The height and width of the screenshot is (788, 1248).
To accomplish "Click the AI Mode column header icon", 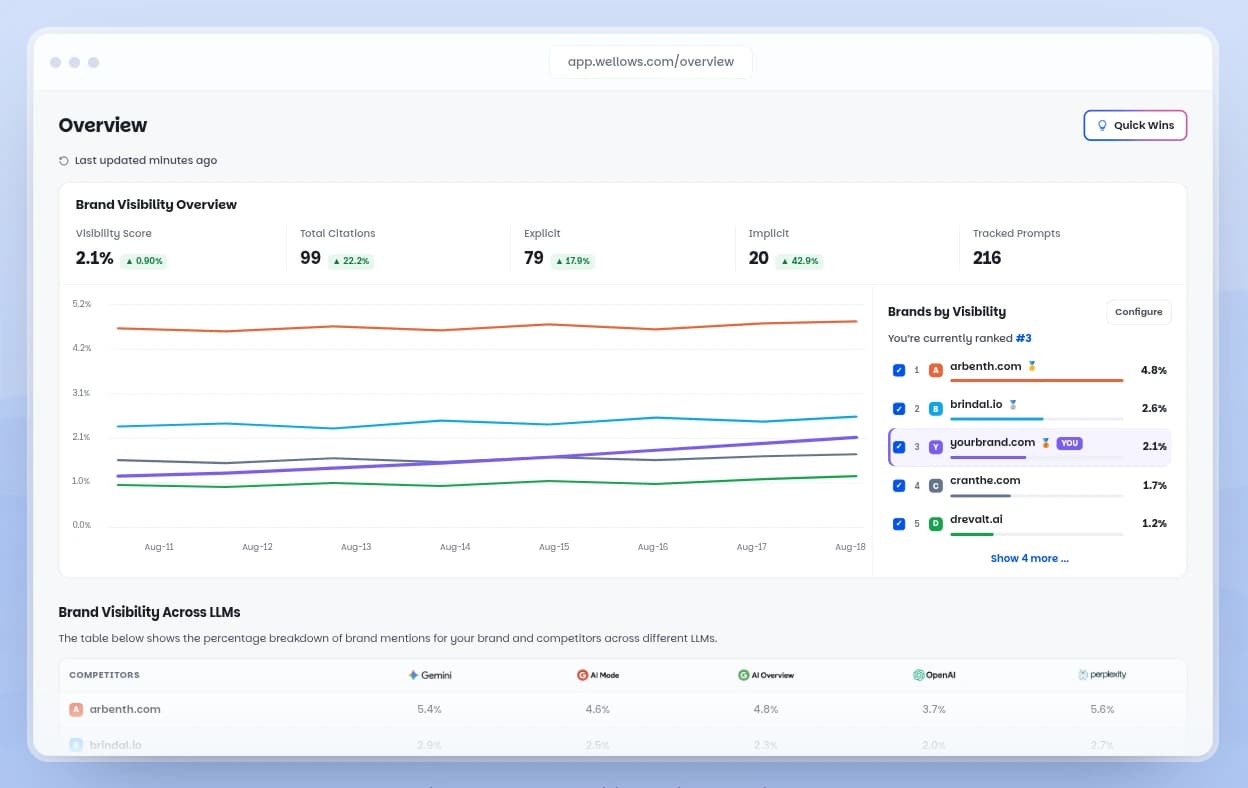I will 582,675.
